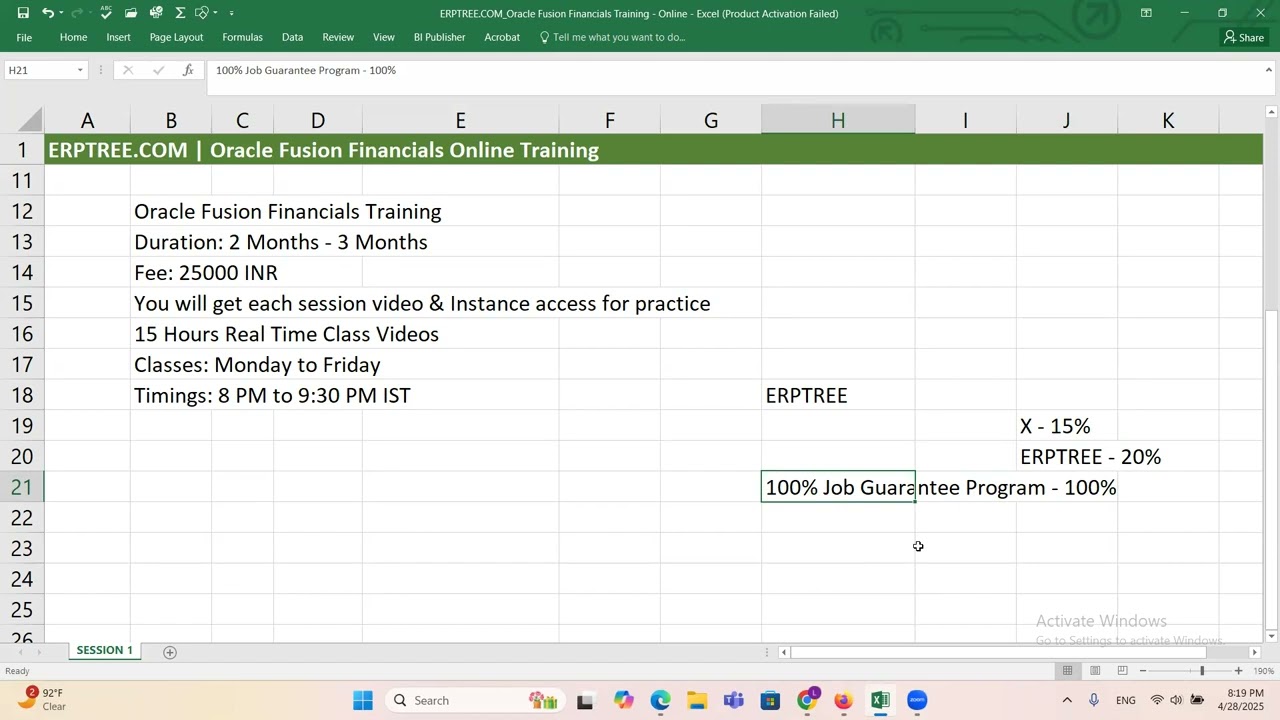Select cell 'Oracle Fusion Financials Training'

coord(287,211)
